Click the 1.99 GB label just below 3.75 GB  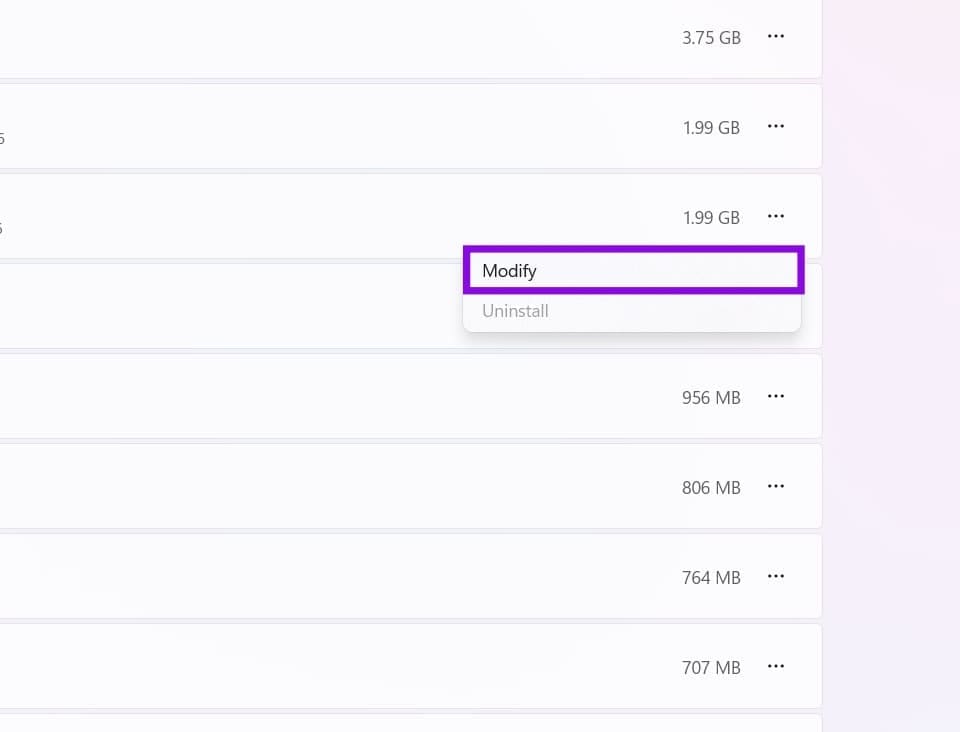click(x=711, y=128)
